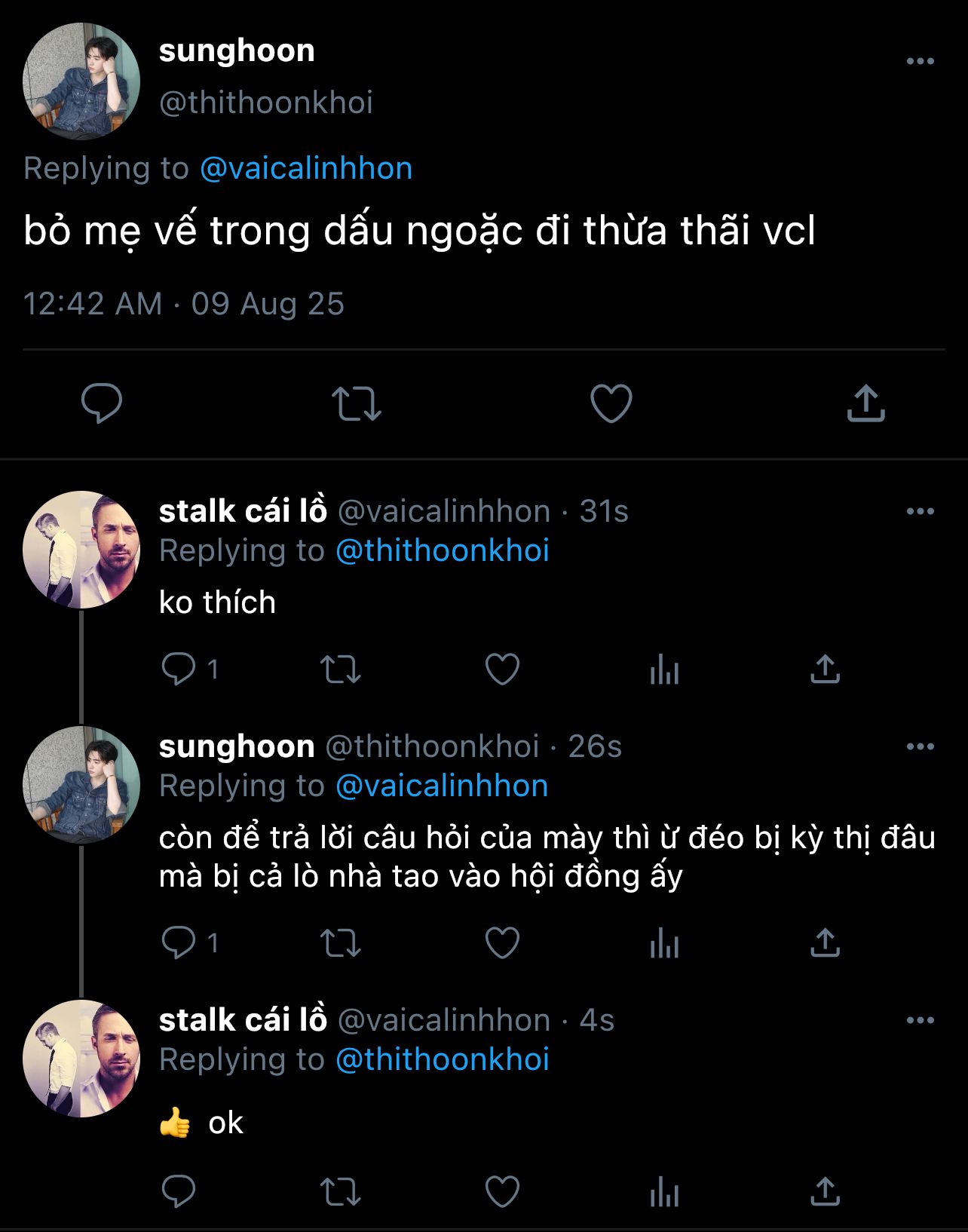Open @thithoonkhoi mention in the 31s reply
Viewport: 968px width, 1232px height.
[x=442, y=550]
